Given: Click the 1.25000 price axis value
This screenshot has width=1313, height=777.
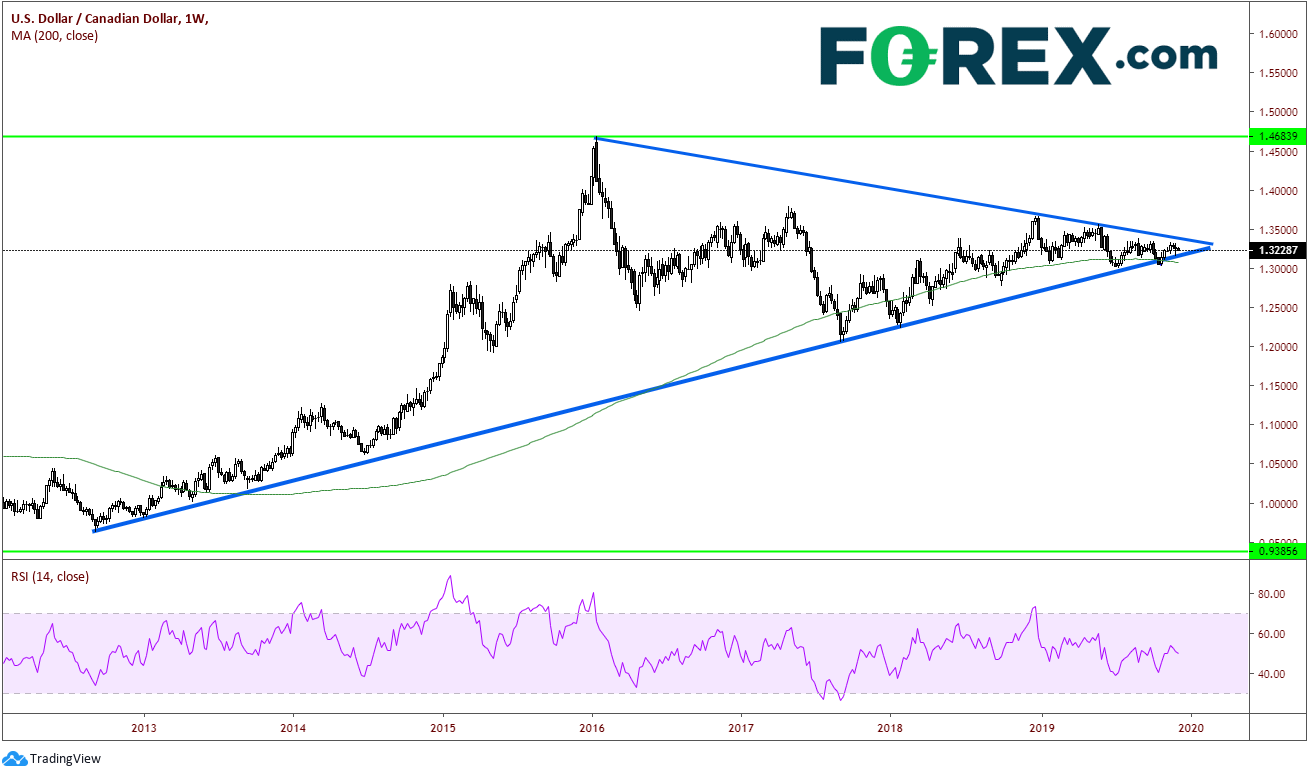Looking at the screenshot, I should click(1280, 308).
